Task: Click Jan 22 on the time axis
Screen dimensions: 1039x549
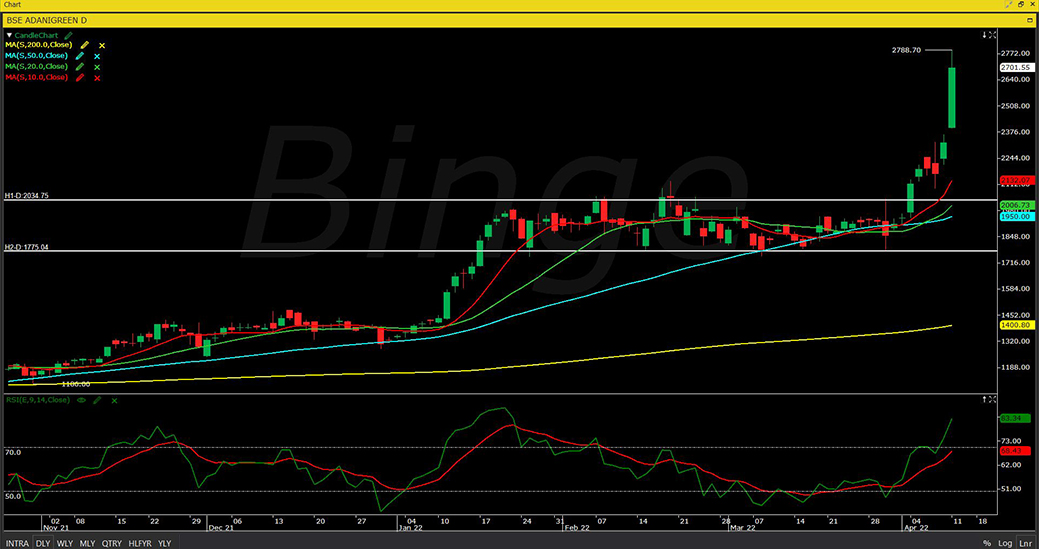Action: (x=411, y=528)
